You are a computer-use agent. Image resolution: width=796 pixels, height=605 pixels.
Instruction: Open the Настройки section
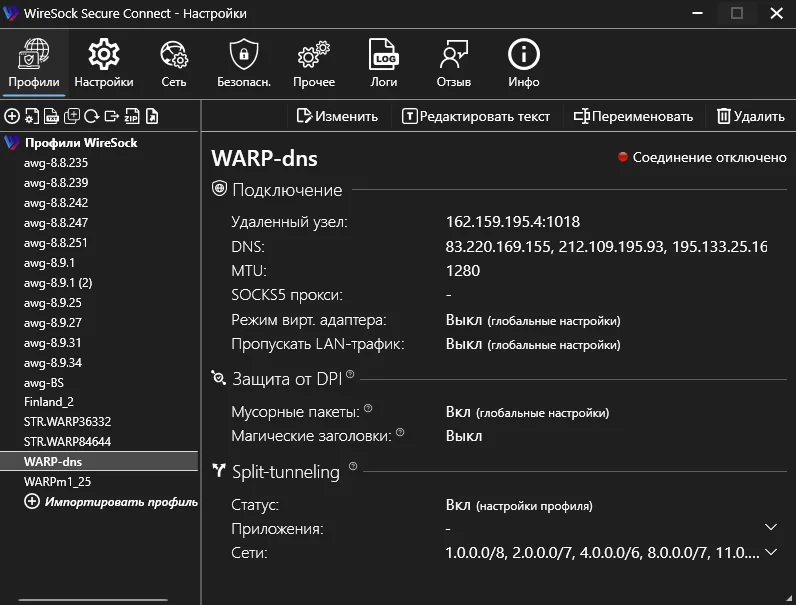104,63
